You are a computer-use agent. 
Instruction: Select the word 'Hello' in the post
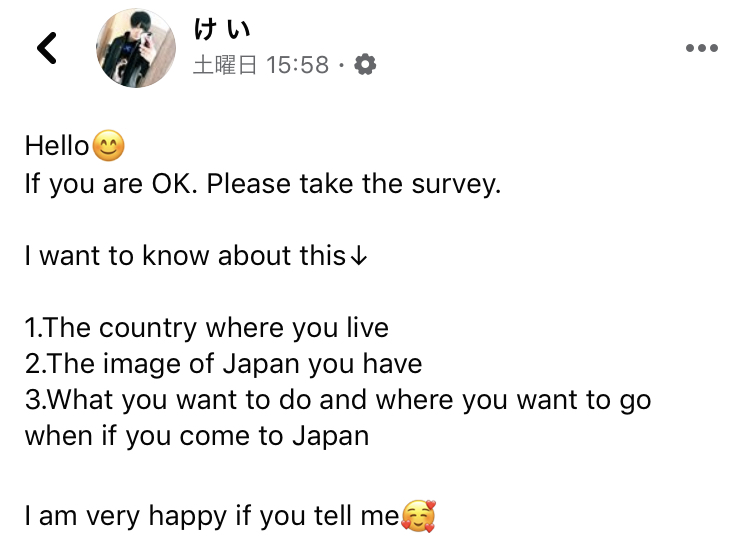(x=57, y=145)
